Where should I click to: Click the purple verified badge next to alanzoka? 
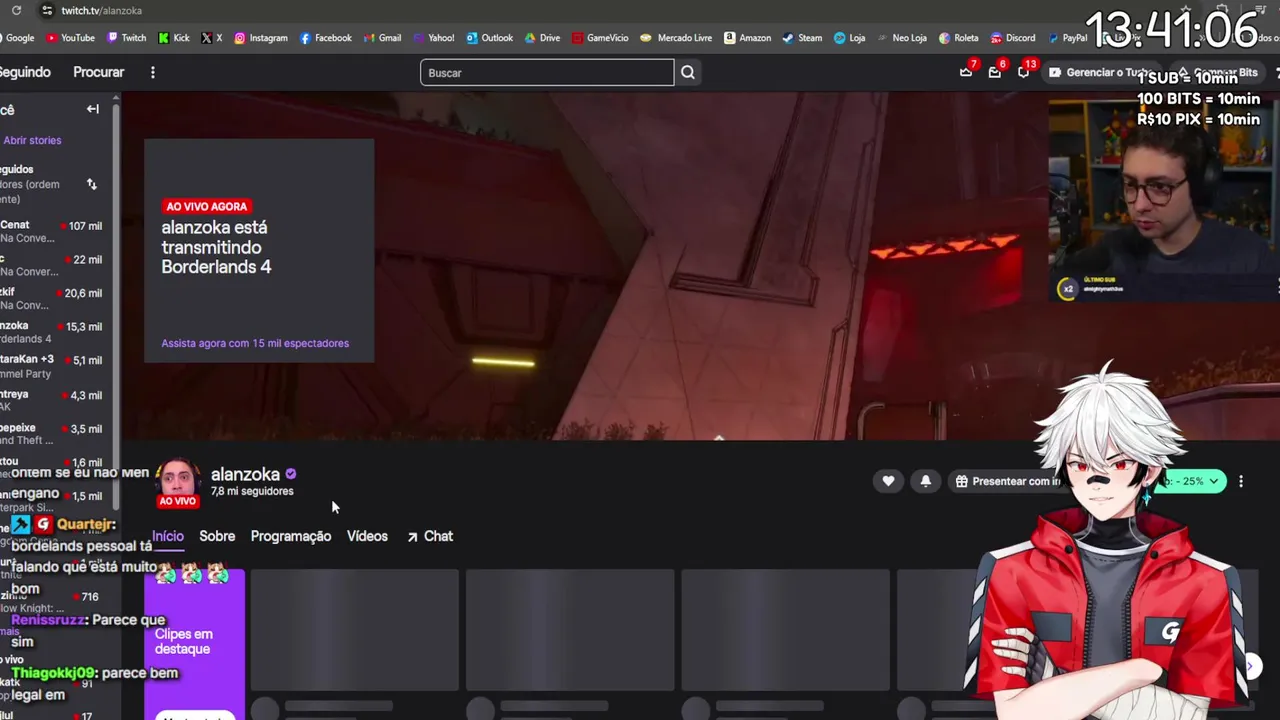coord(291,474)
